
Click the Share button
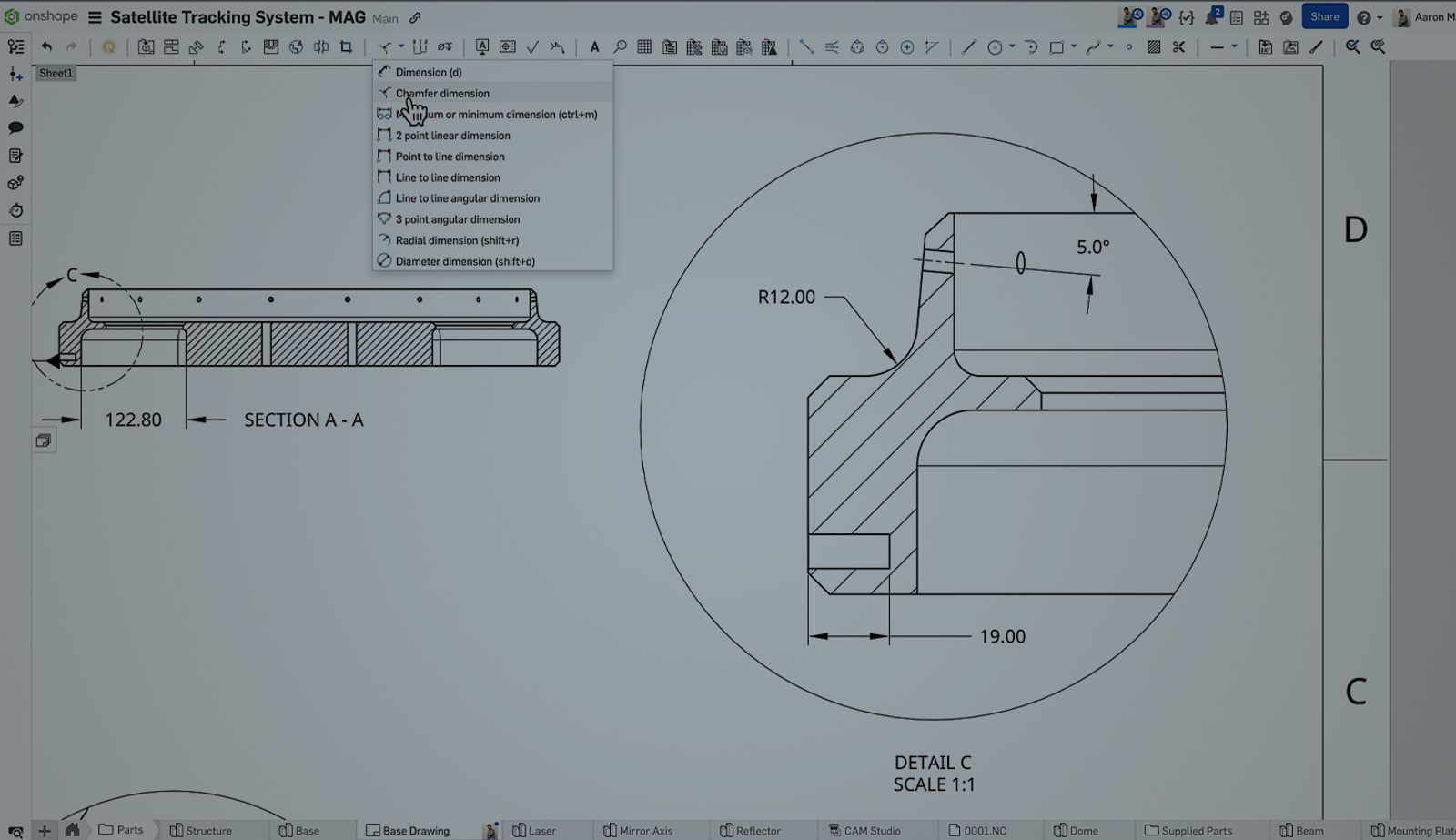pos(1324,16)
